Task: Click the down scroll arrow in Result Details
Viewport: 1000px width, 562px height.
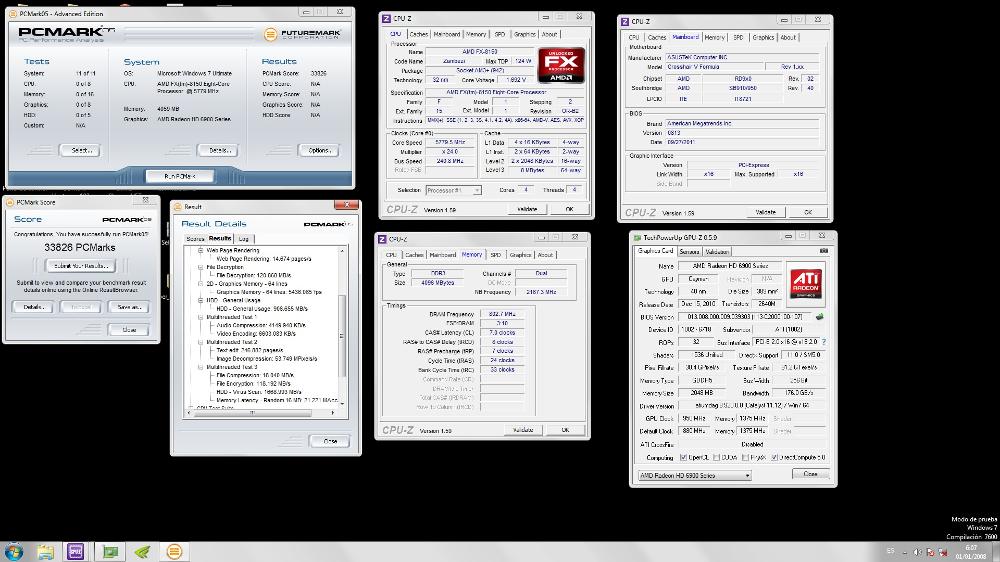Action: point(342,403)
